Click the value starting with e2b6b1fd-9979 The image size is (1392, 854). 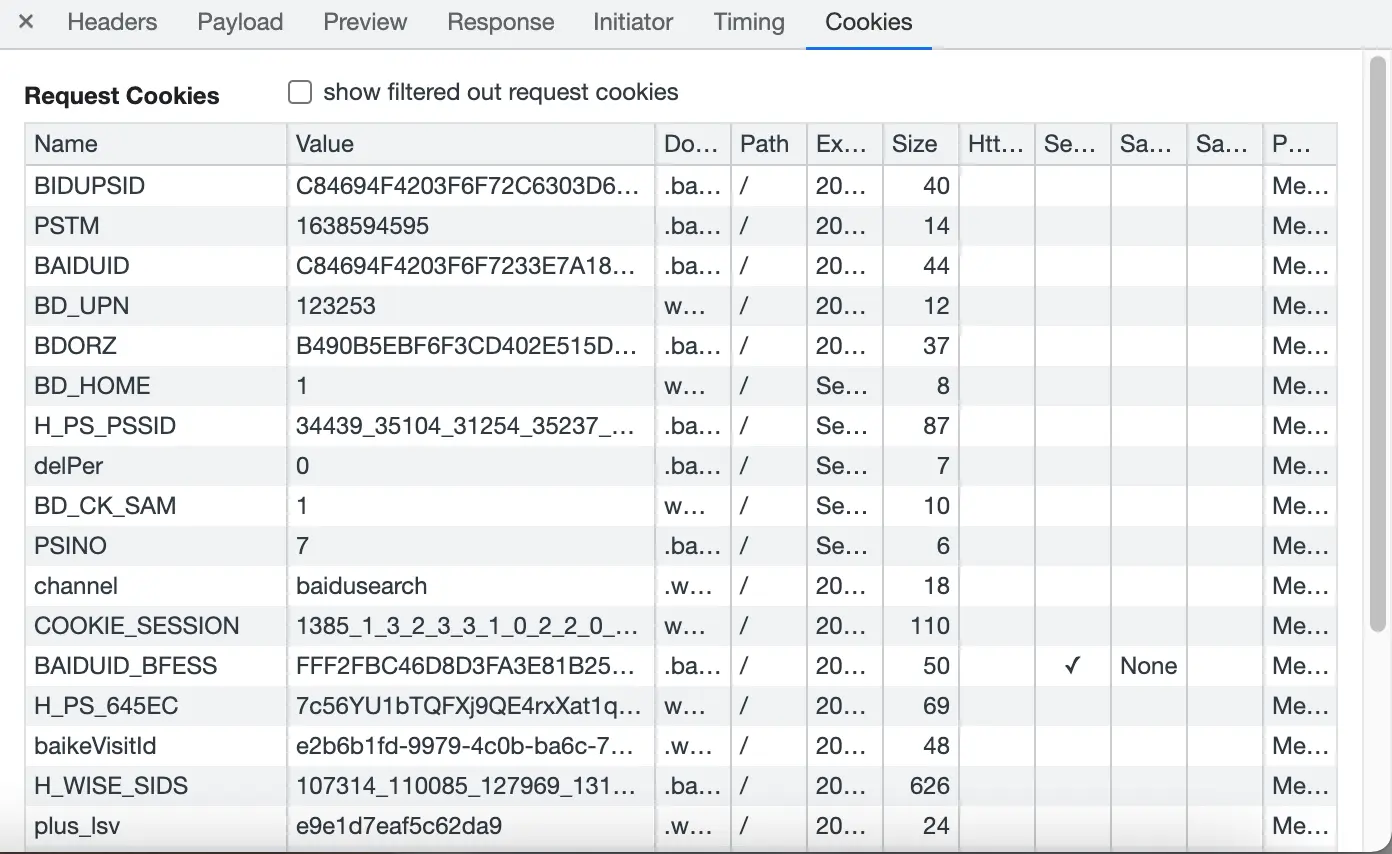pyautogui.click(x=465, y=746)
